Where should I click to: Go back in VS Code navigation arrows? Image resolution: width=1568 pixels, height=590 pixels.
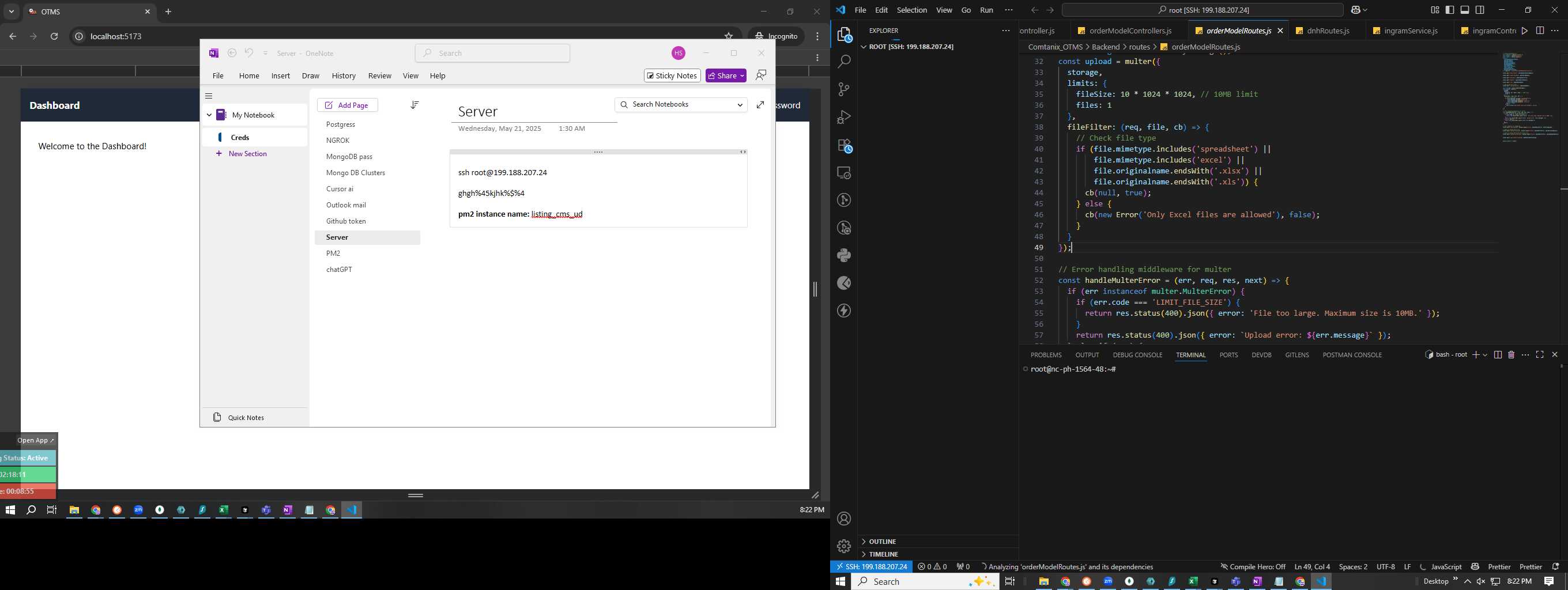click(1035, 10)
